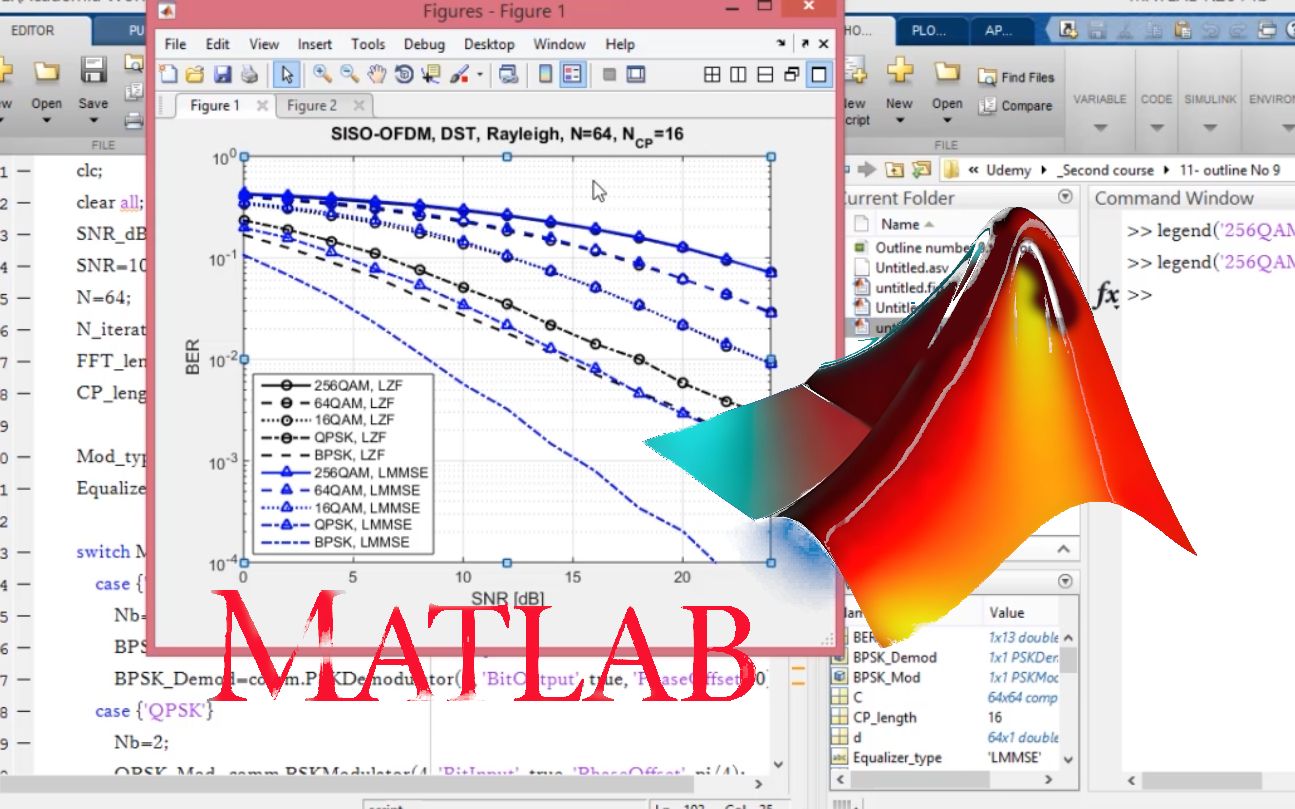
Task: Click the Save icon in the Editor toolstrip
Action: point(93,72)
